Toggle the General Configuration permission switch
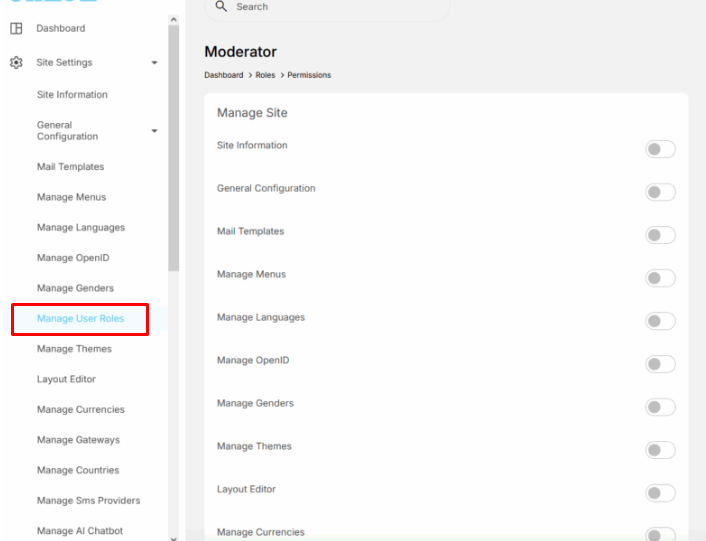This screenshot has height=541, width=706. pos(660,192)
